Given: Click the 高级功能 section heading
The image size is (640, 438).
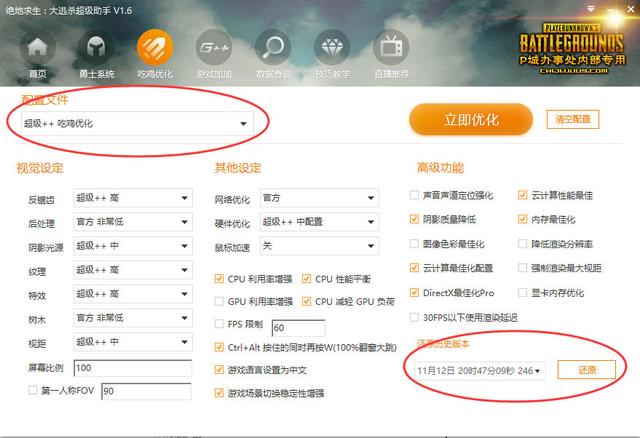Looking at the screenshot, I should point(440,168).
